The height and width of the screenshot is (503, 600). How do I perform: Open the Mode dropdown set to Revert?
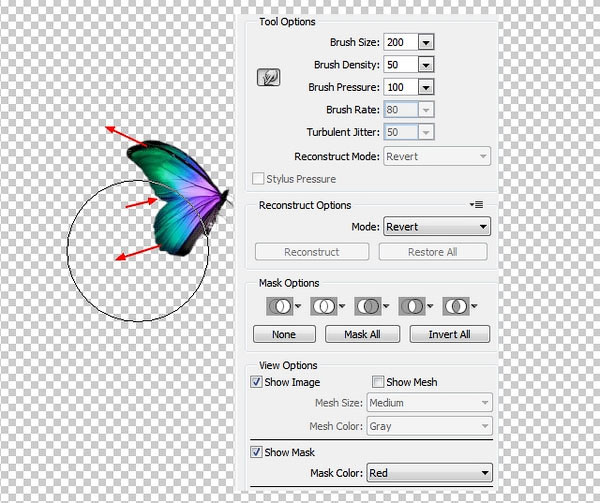click(437, 227)
